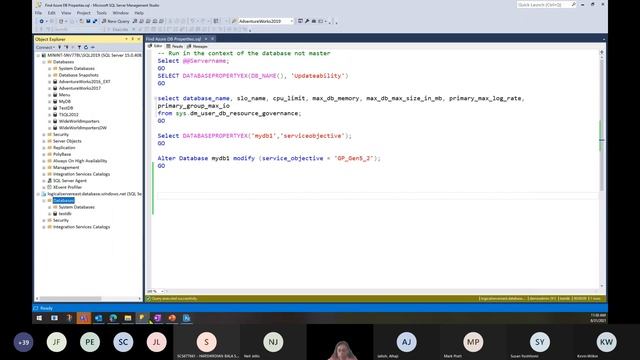Open the Connect dropdown in Object Explorer
Screen dimensions: 640x360
tap(46, 47)
